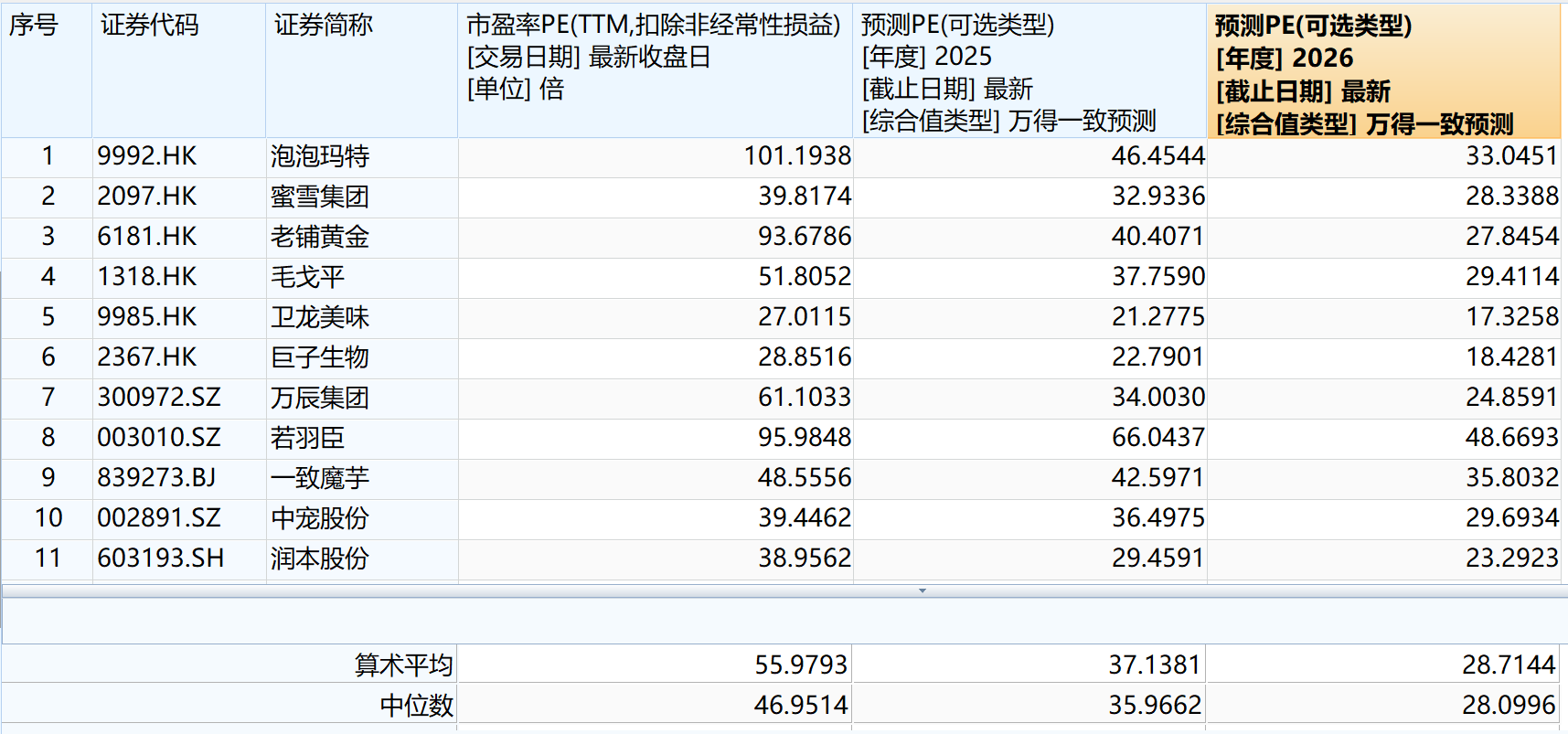This screenshot has height=734, width=1568.
Task: Select the 29.4114 value
Action: [x=1512, y=277]
